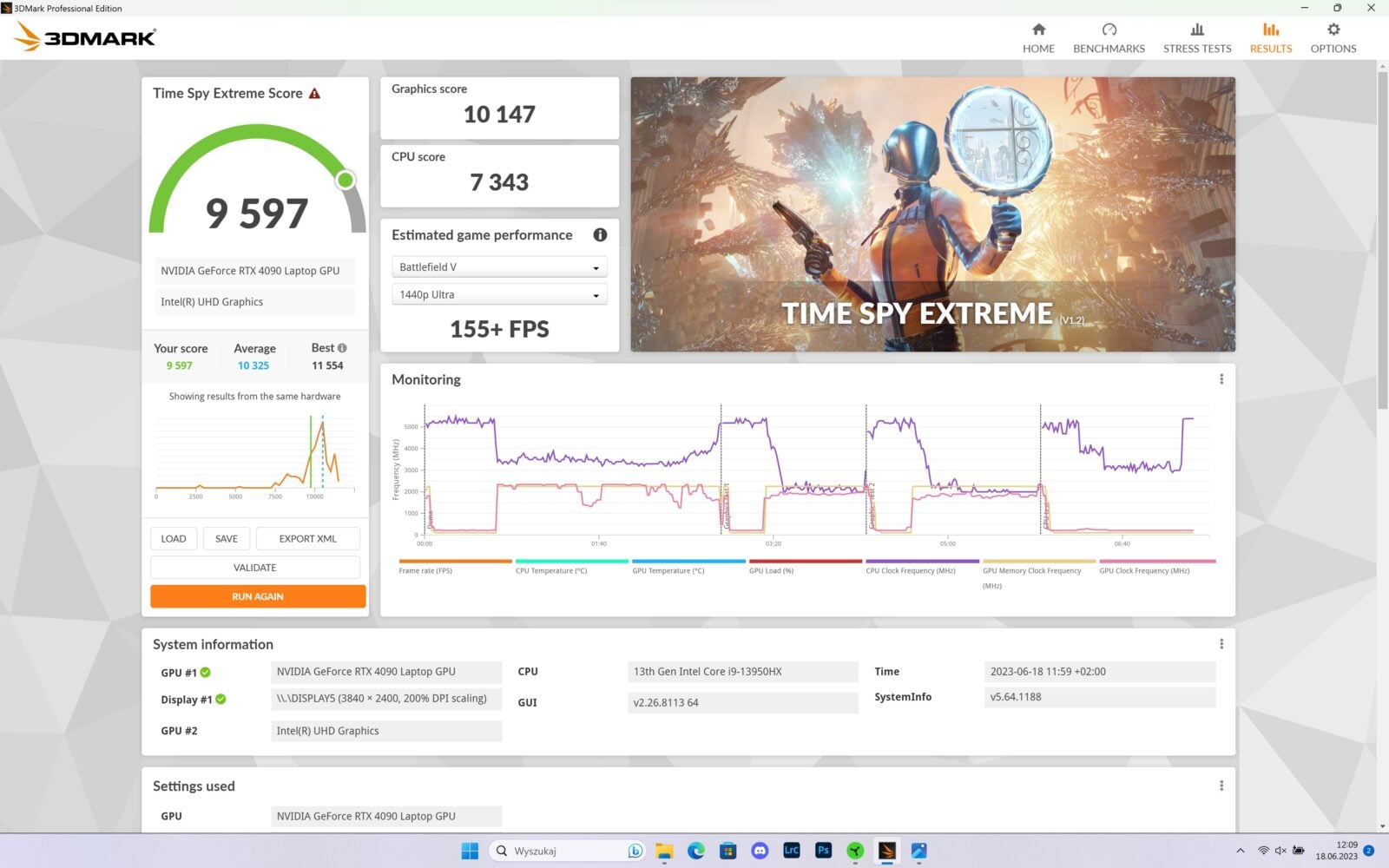Click the vertical scrollbar thumb

tap(1382, 239)
